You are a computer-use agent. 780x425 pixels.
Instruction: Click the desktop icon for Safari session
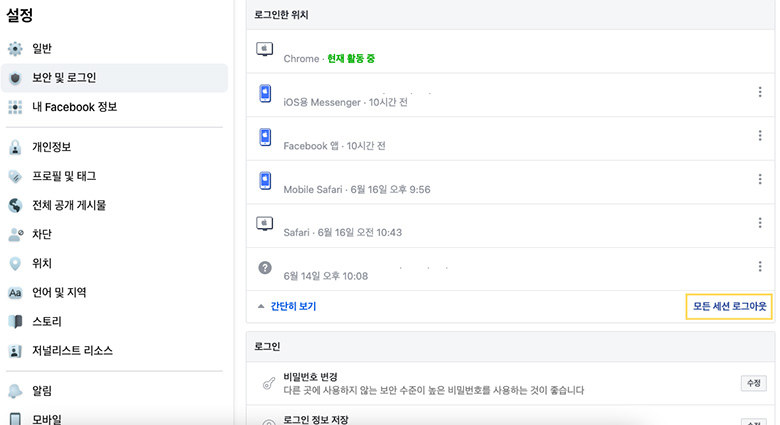(265, 223)
